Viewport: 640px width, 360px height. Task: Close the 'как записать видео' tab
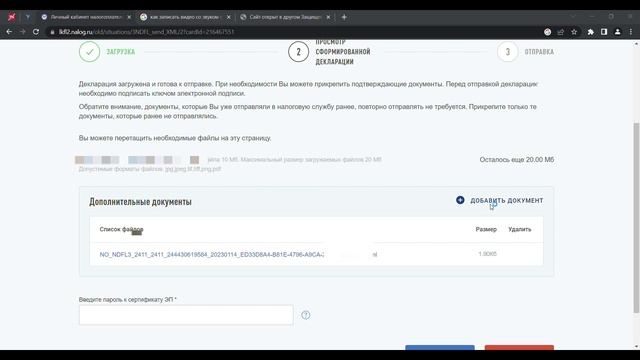(229, 17)
